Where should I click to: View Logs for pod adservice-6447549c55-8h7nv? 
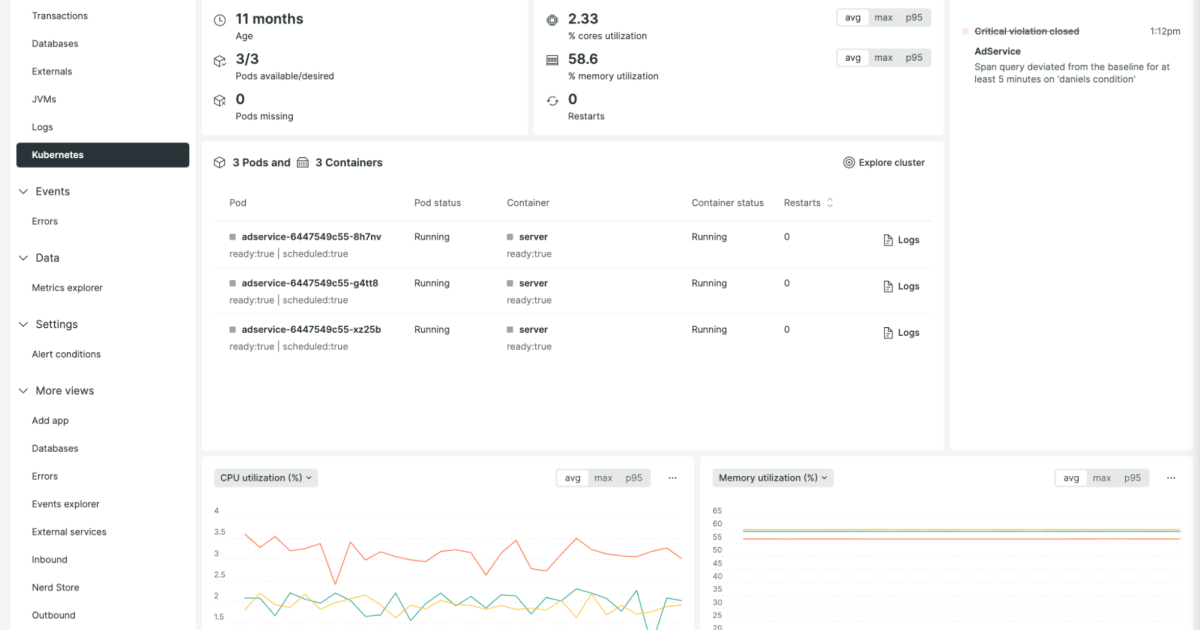[900, 239]
